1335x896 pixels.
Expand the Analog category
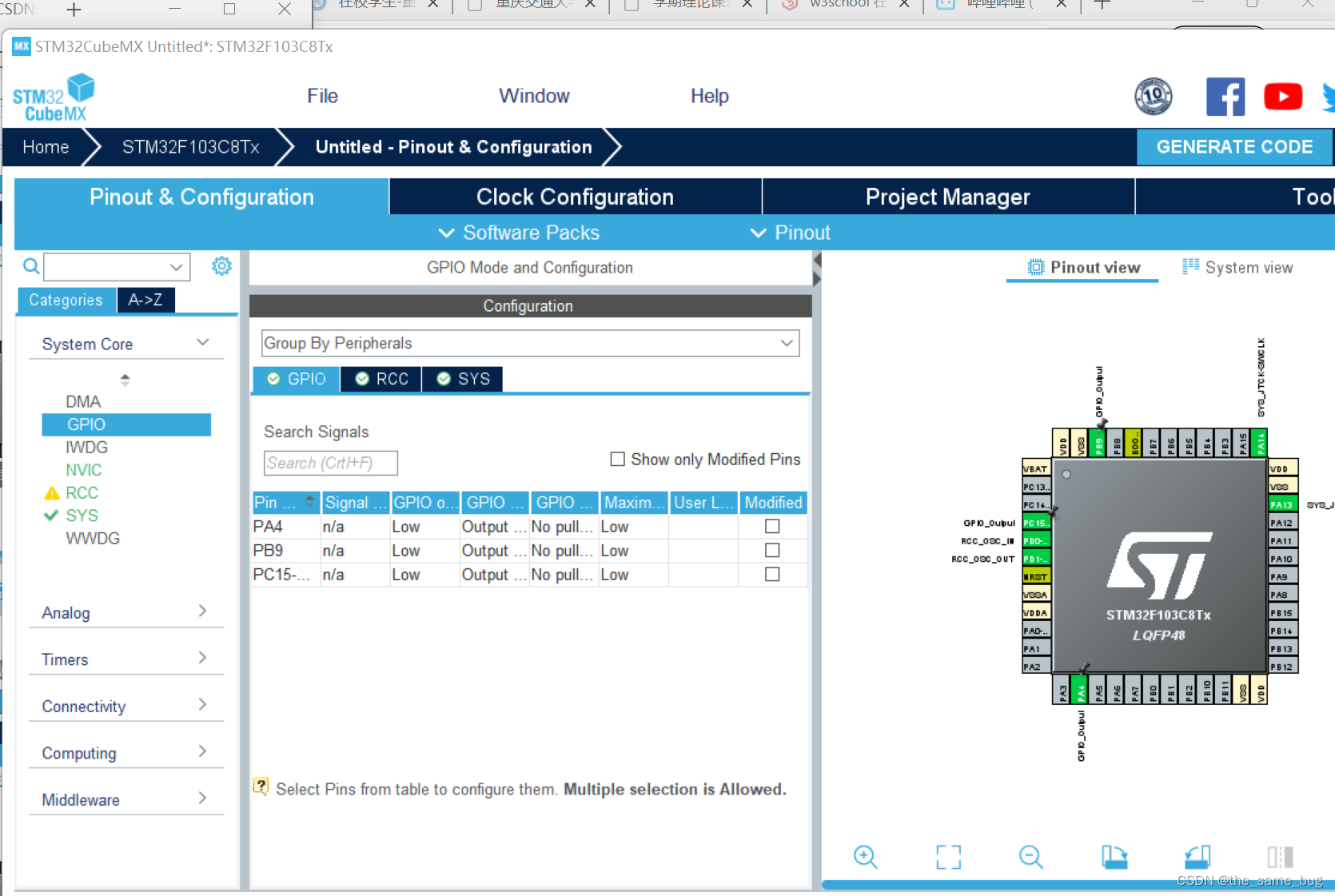pyautogui.click(x=202, y=611)
